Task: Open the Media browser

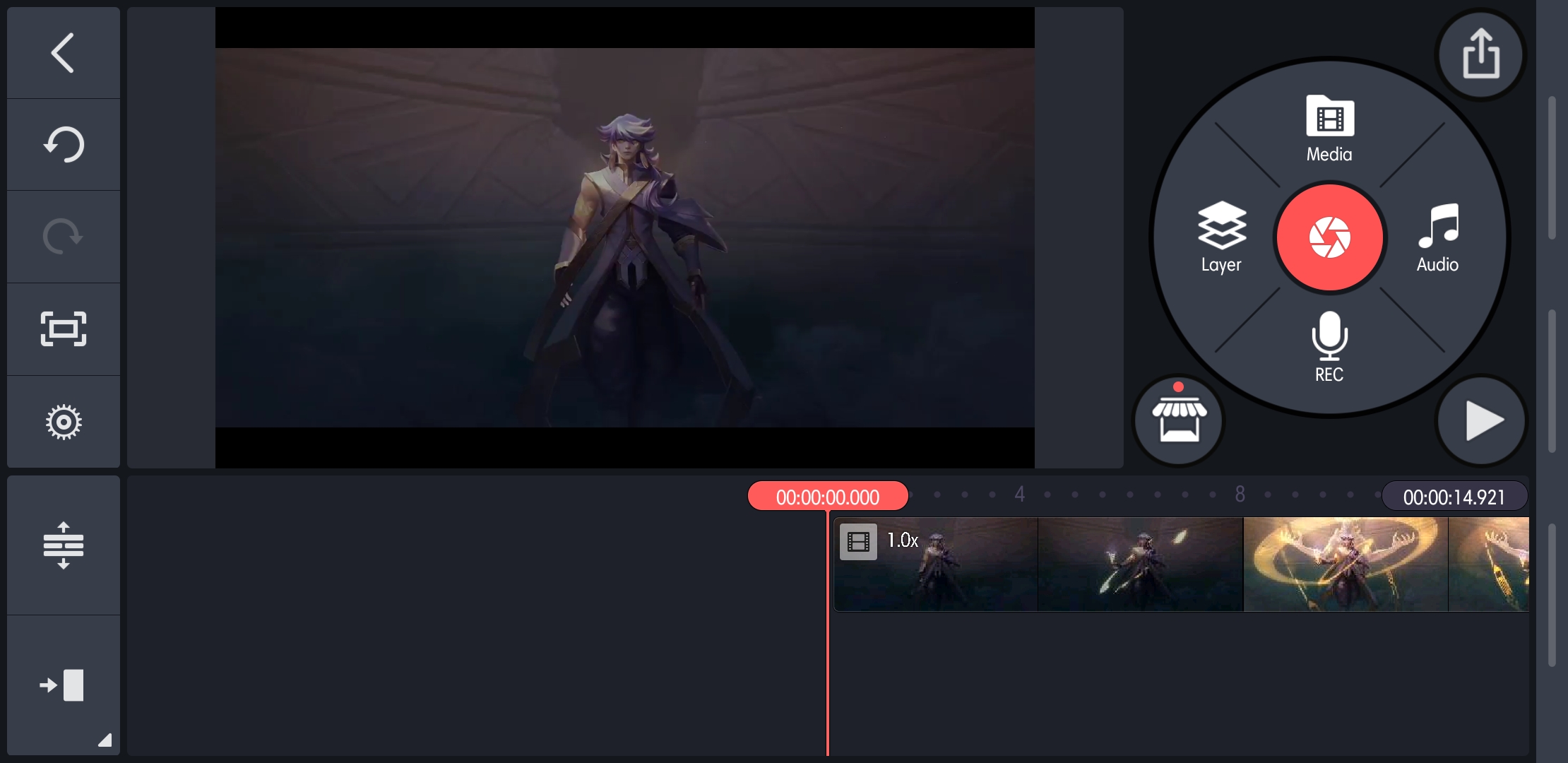Action: click(x=1329, y=129)
